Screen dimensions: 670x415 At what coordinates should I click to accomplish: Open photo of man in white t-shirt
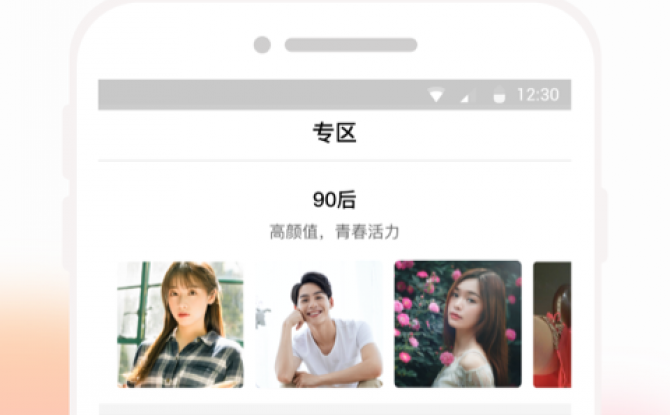point(319,324)
